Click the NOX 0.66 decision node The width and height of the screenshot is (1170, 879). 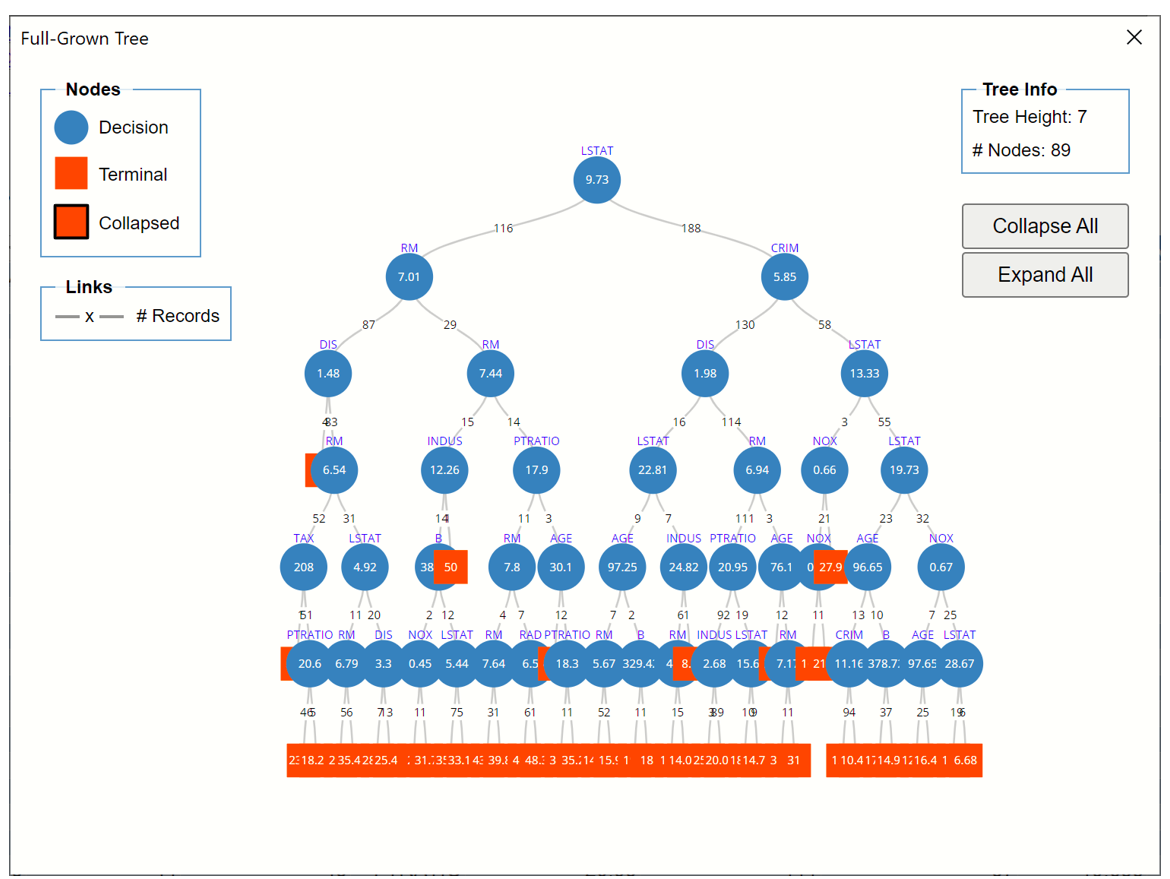(825, 470)
